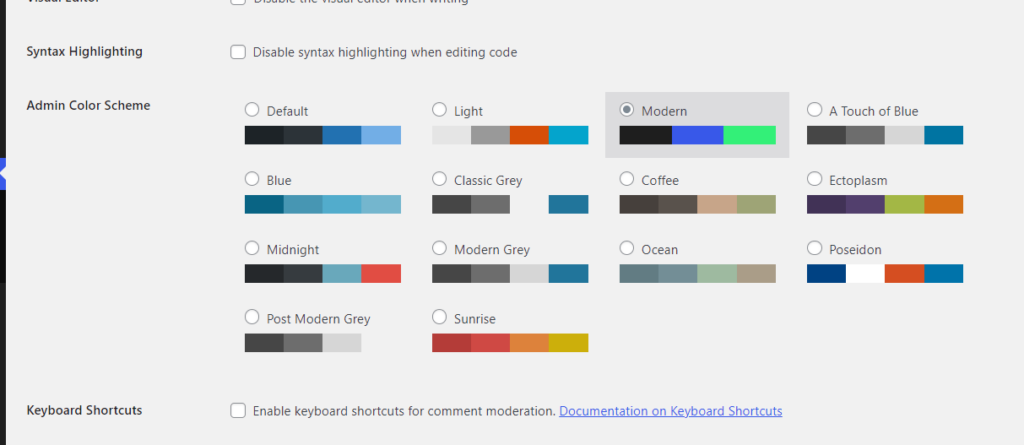Click the Sunrise scheme color palette bar

click(x=510, y=343)
